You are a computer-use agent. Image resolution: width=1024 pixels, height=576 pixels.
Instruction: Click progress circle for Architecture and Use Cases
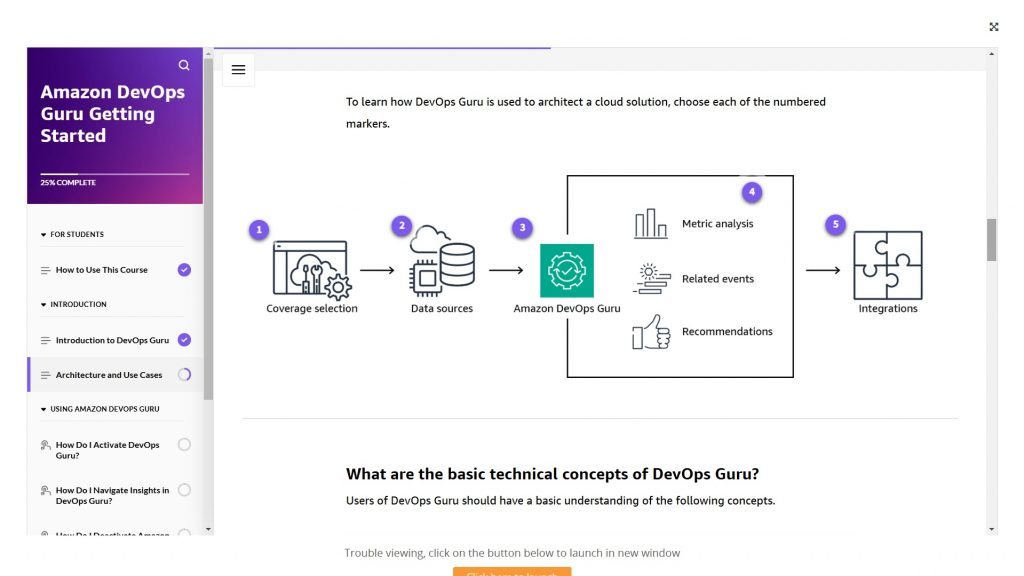tap(183, 374)
